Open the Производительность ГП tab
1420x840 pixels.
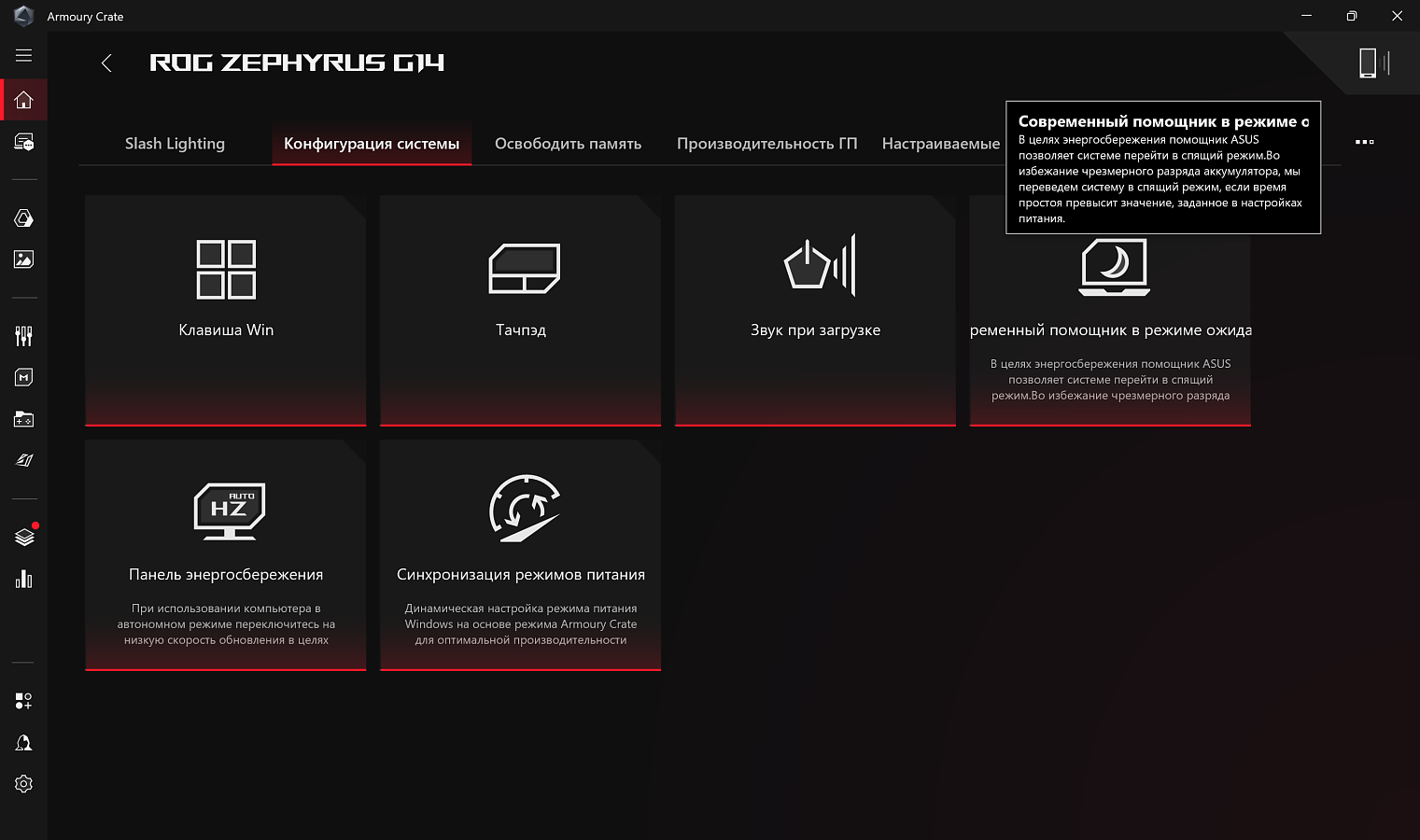766,144
